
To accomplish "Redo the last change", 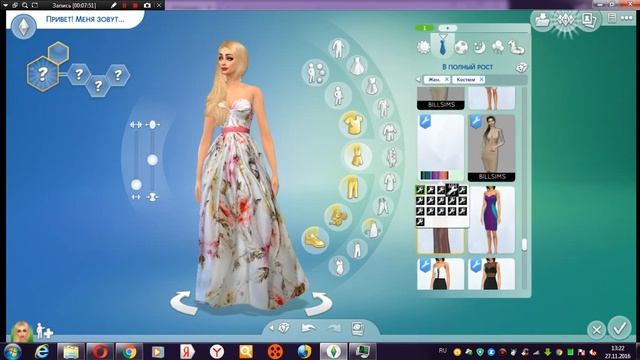I will click(x=334, y=328).
